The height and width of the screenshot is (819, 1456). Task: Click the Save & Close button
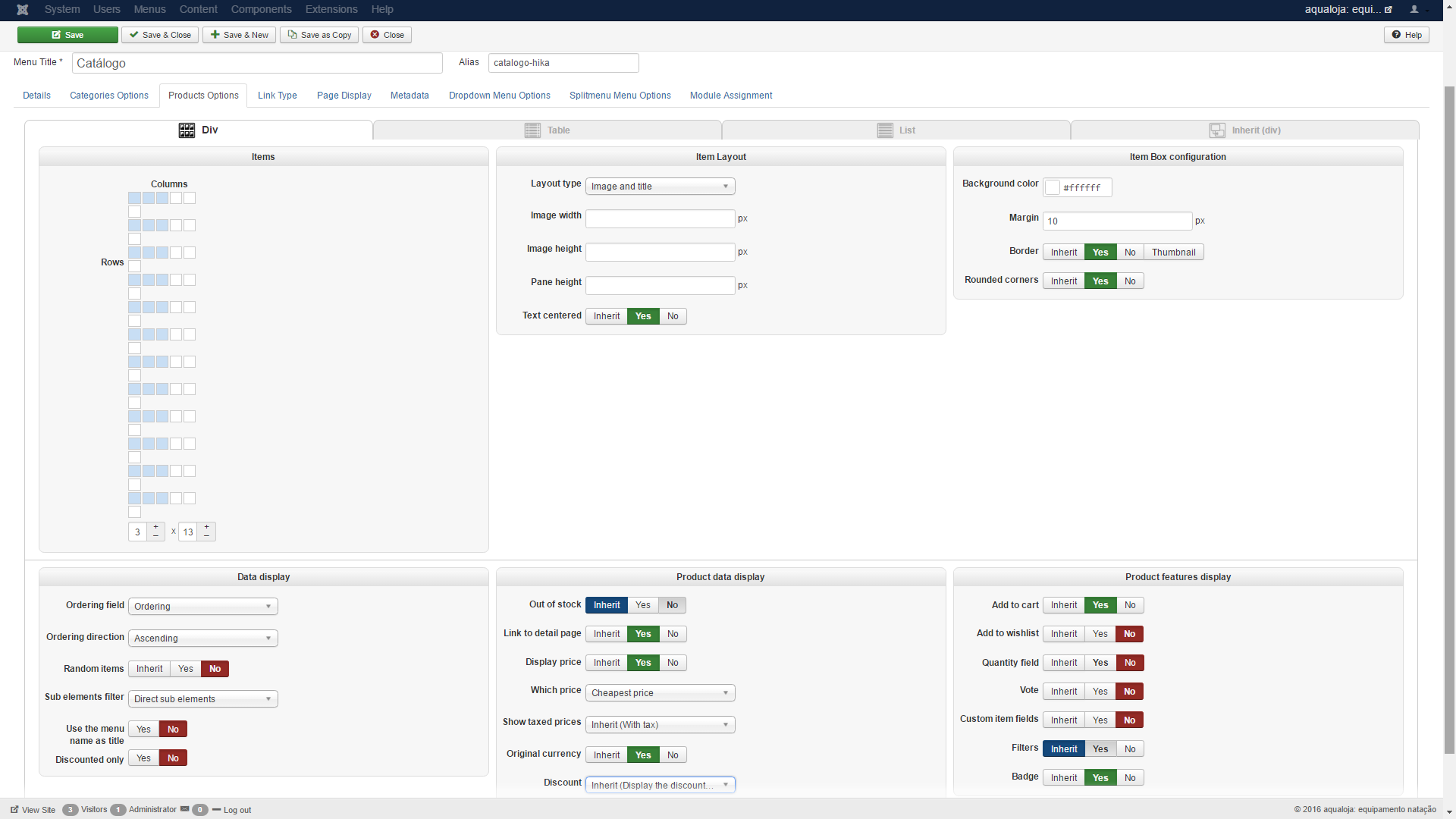tap(160, 35)
